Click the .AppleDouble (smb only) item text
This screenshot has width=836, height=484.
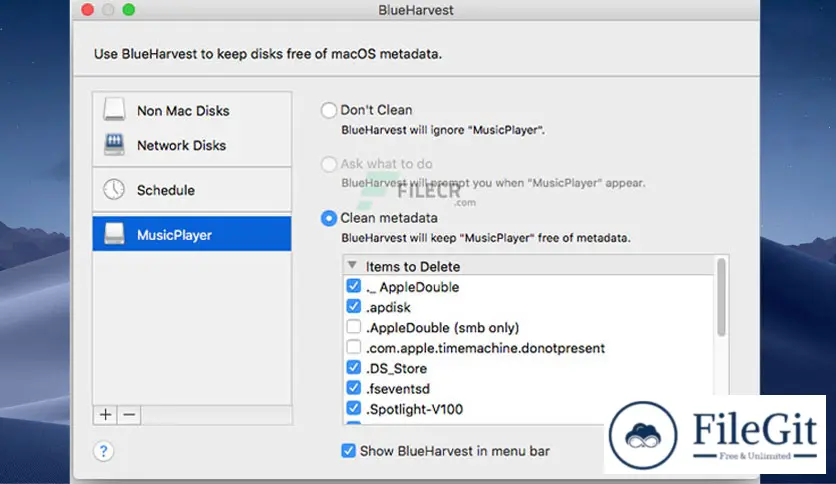pyautogui.click(x=443, y=328)
